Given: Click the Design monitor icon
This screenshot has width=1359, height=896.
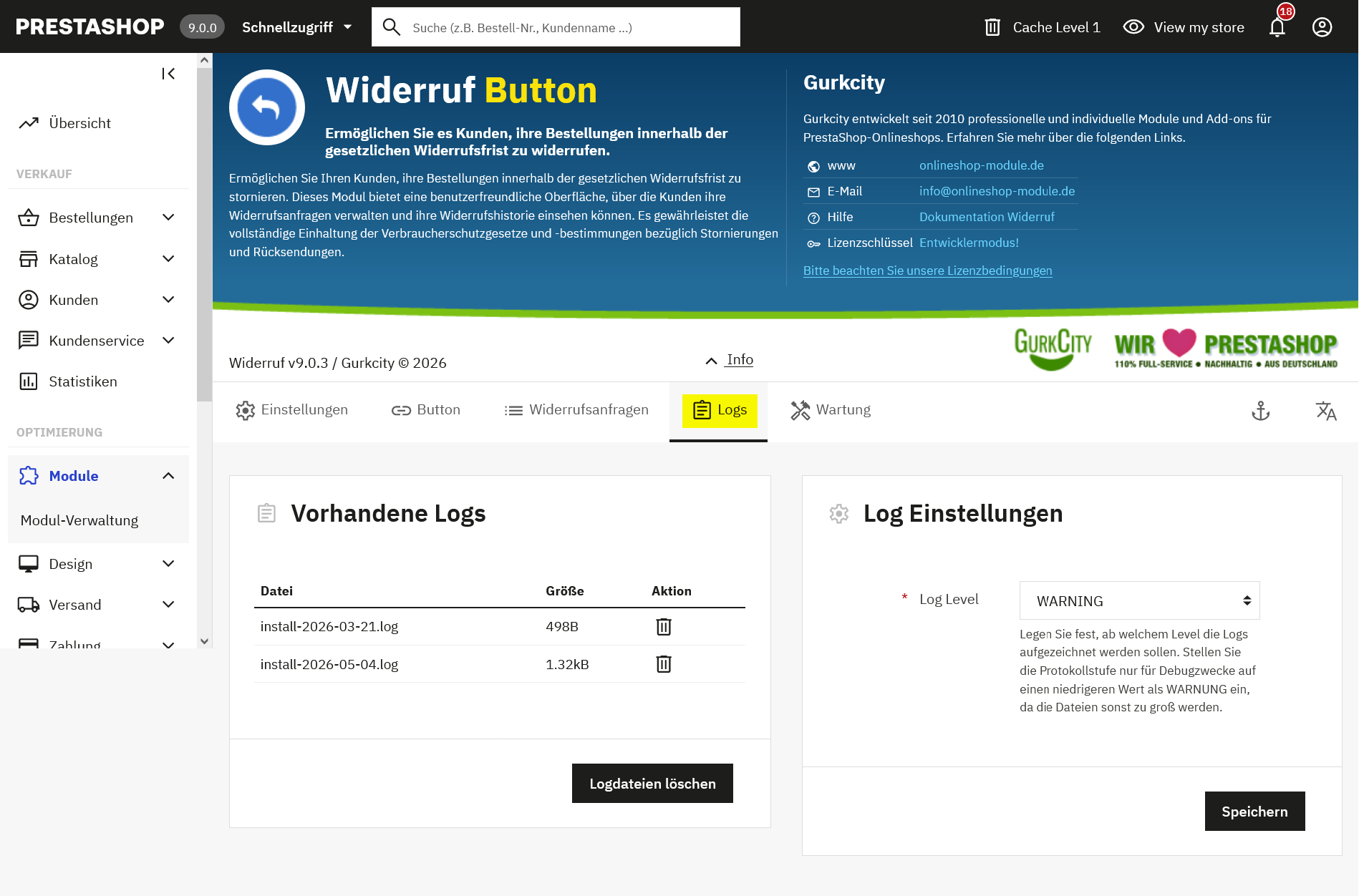Looking at the screenshot, I should point(29,564).
